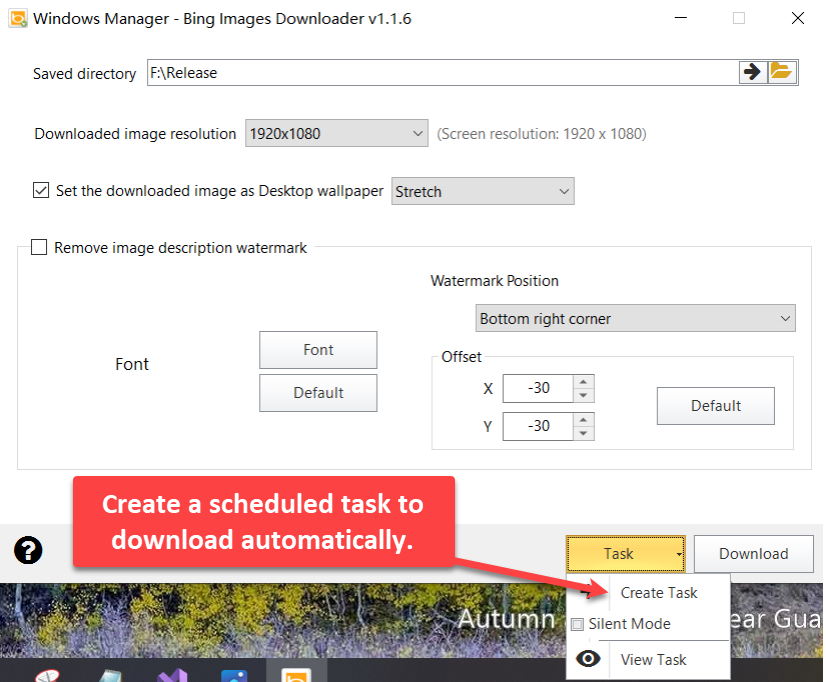Increase the X offset with up arrow
This screenshot has height=682, width=826.
pos(583,382)
